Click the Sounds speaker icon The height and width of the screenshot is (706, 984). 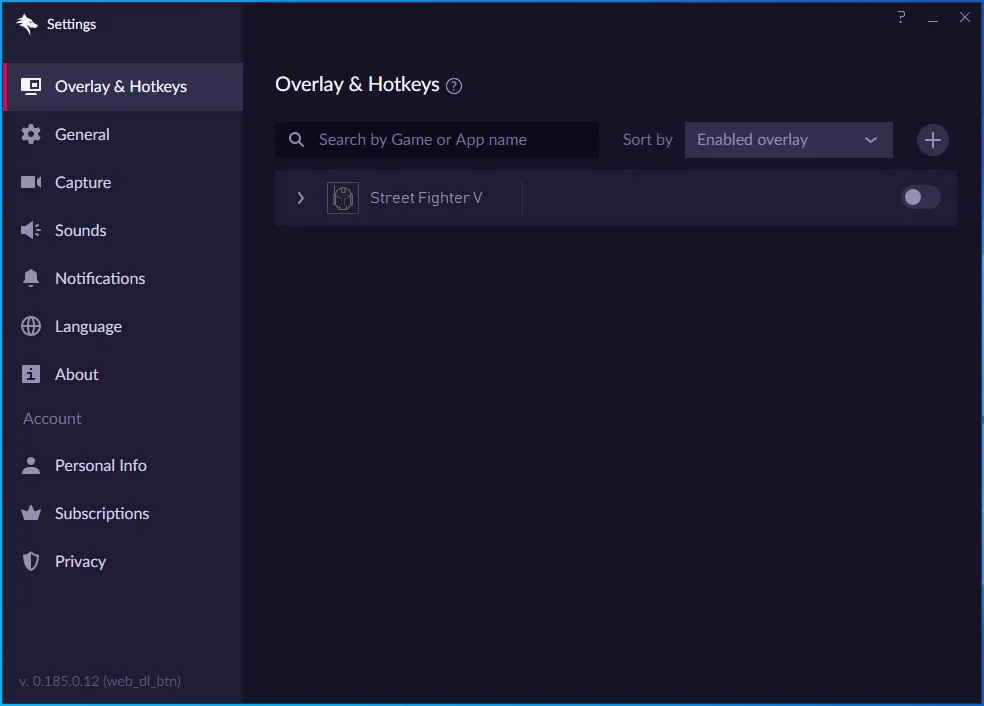[31, 230]
